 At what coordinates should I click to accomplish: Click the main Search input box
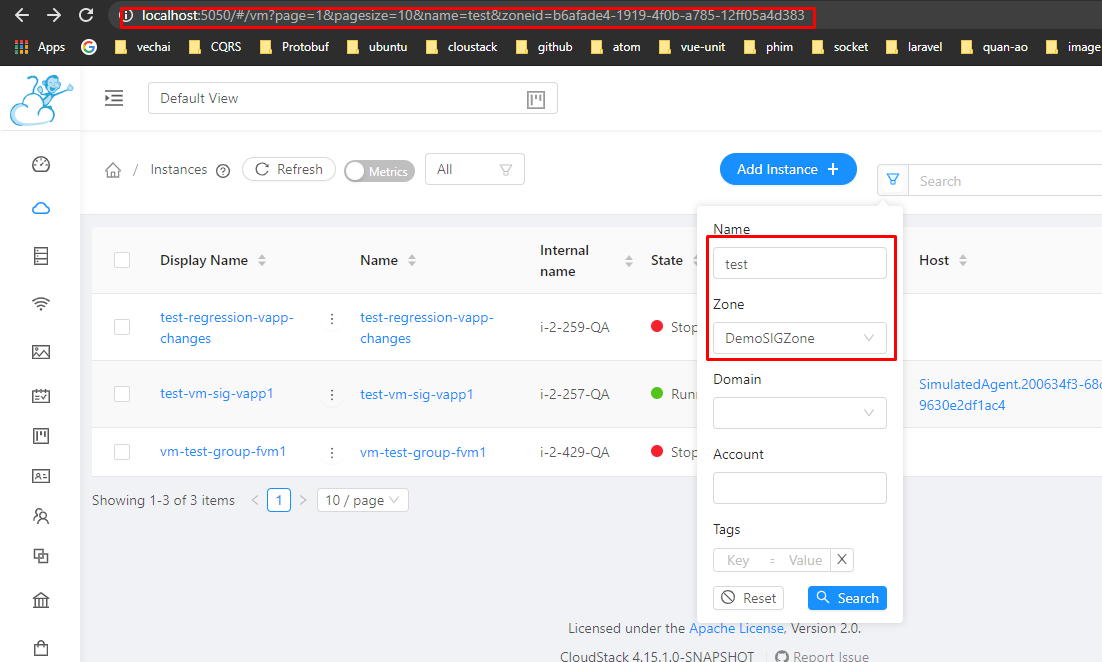point(1005,181)
